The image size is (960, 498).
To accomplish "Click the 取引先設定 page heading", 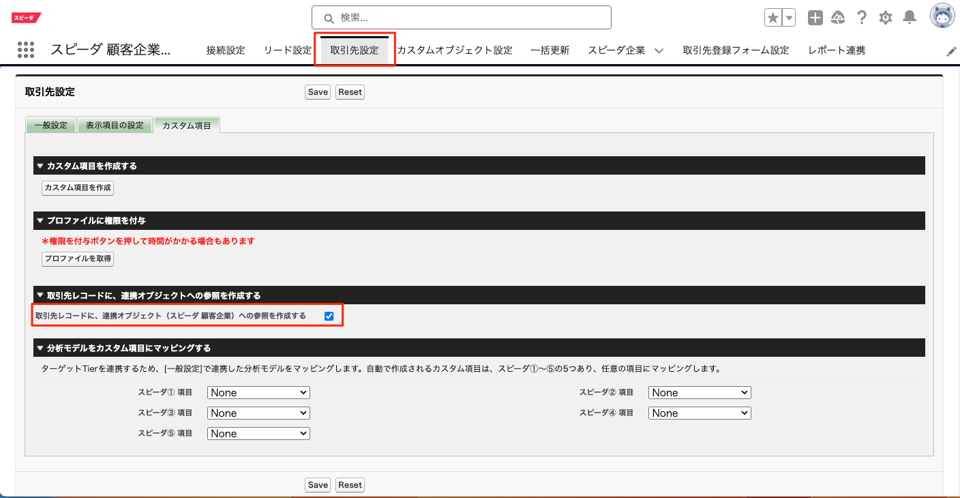I will pyautogui.click(x=50, y=92).
